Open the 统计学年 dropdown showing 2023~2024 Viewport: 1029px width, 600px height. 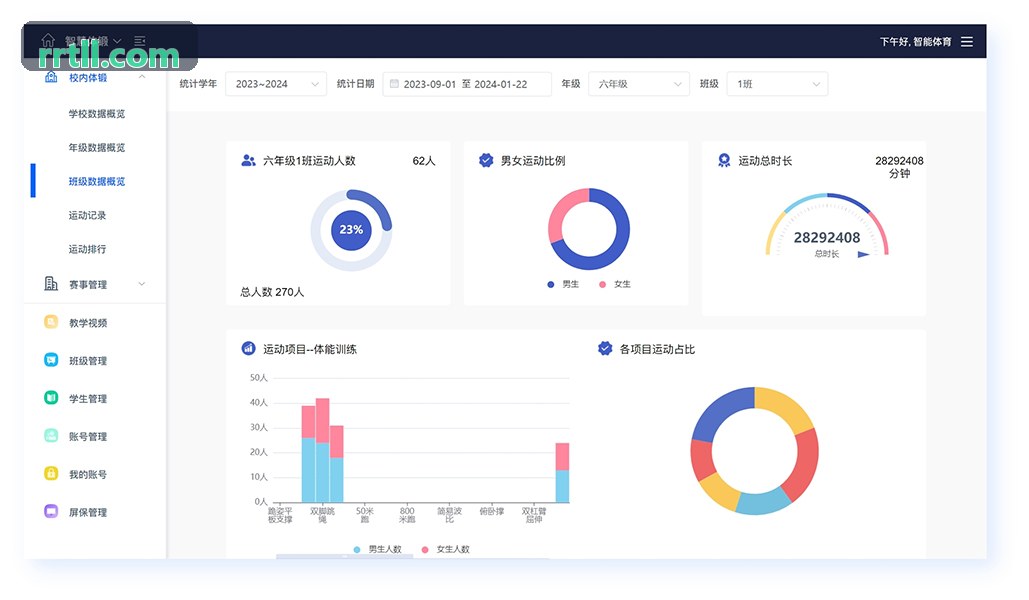(276, 84)
